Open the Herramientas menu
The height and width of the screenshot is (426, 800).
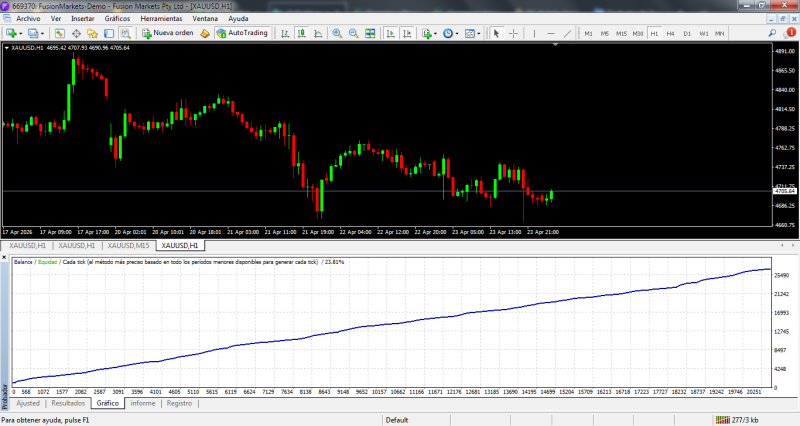pyautogui.click(x=161, y=18)
